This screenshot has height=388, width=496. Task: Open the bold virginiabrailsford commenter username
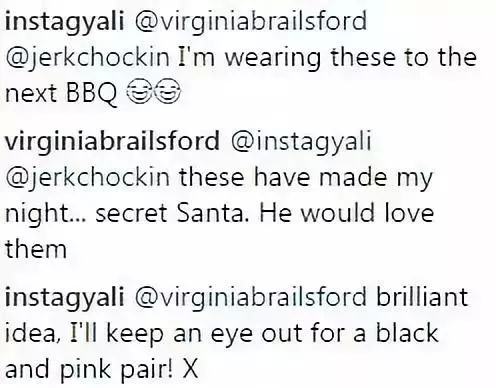pos(112,142)
